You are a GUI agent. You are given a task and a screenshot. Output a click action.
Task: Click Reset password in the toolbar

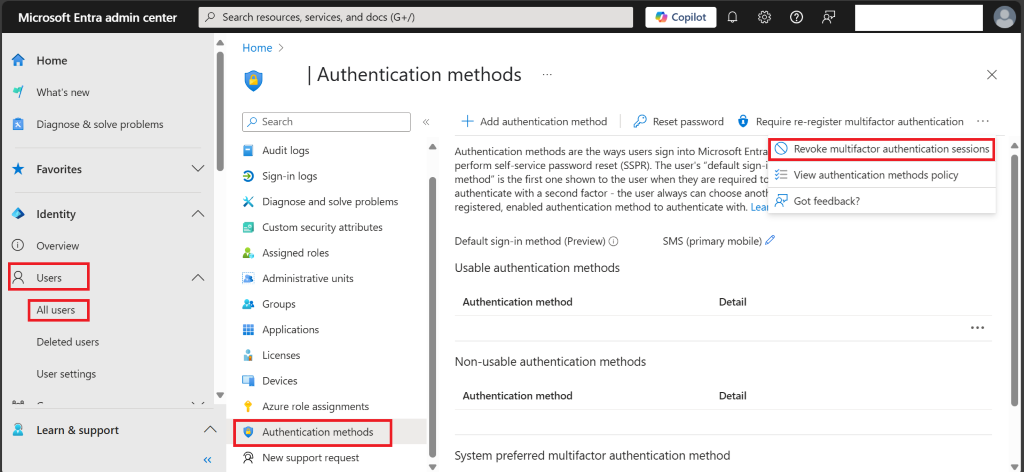(x=679, y=121)
